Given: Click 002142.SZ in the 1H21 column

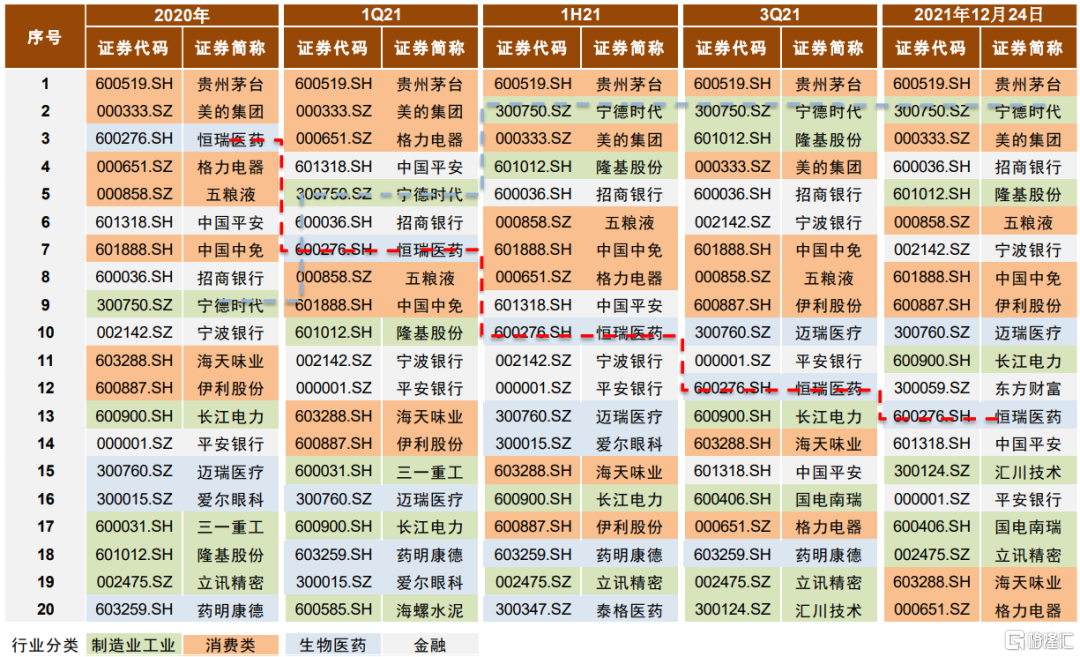Looking at the screenshot, I should point(532,360).
